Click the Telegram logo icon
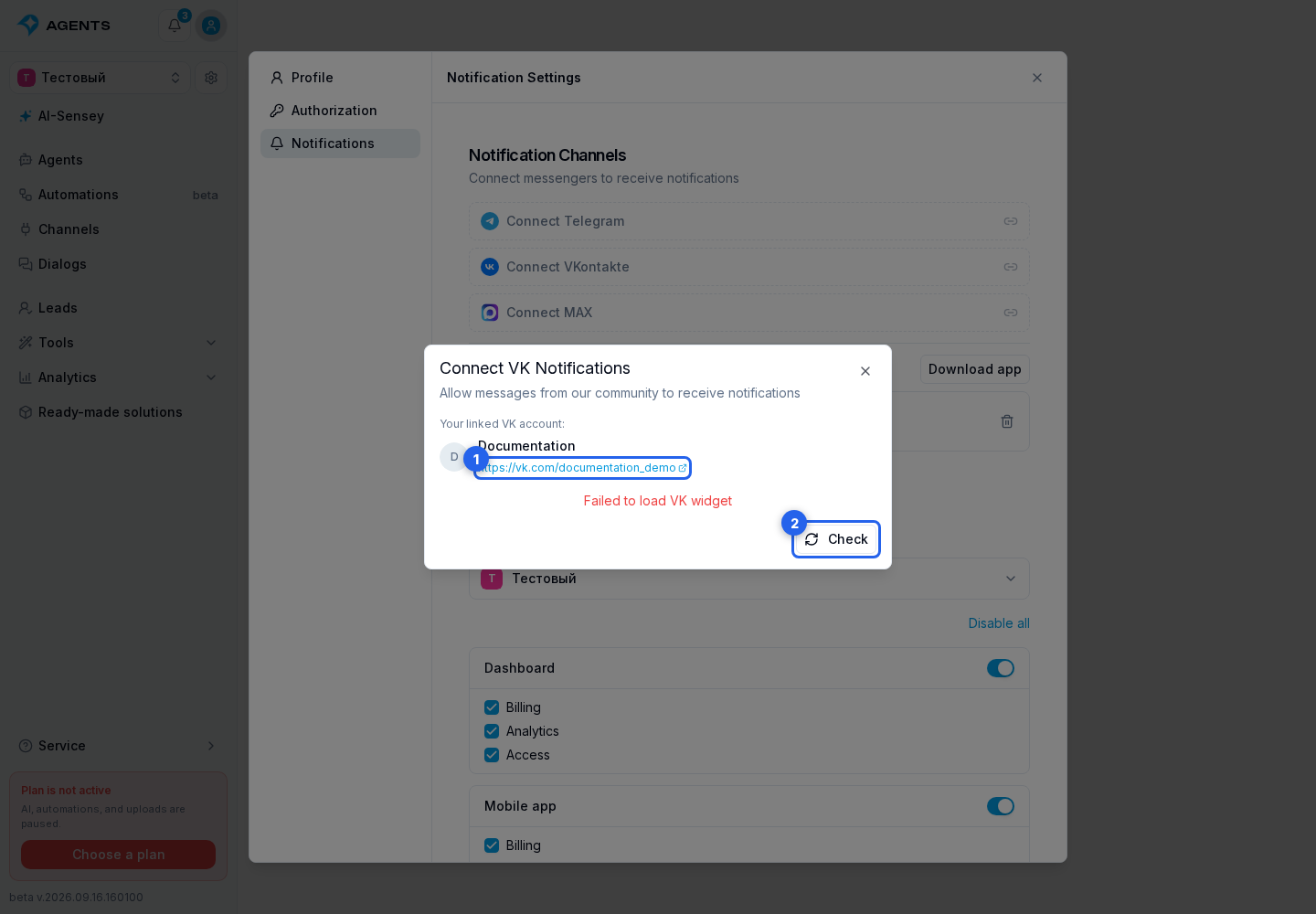 click(x=490, y=221)
